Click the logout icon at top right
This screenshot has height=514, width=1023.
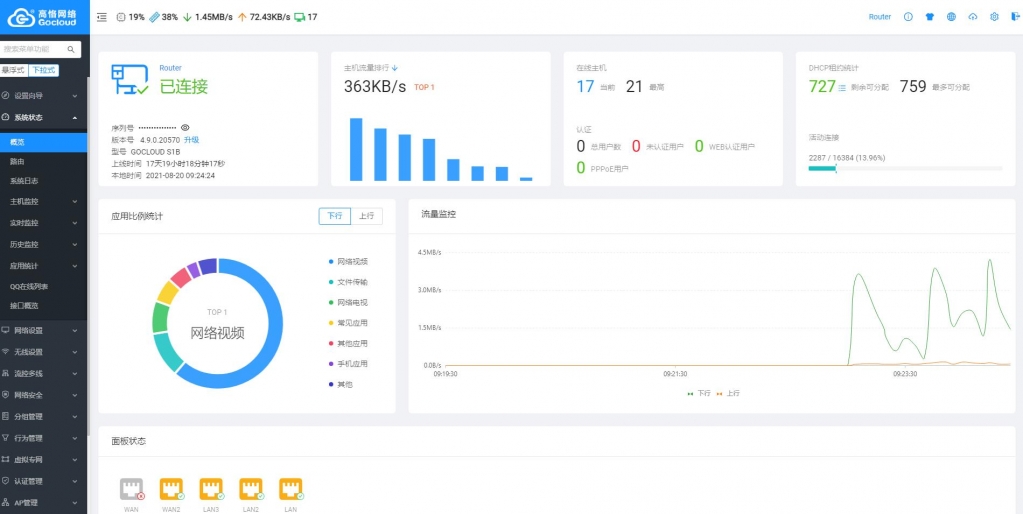pyautogui.click(x=1015, y=17)
